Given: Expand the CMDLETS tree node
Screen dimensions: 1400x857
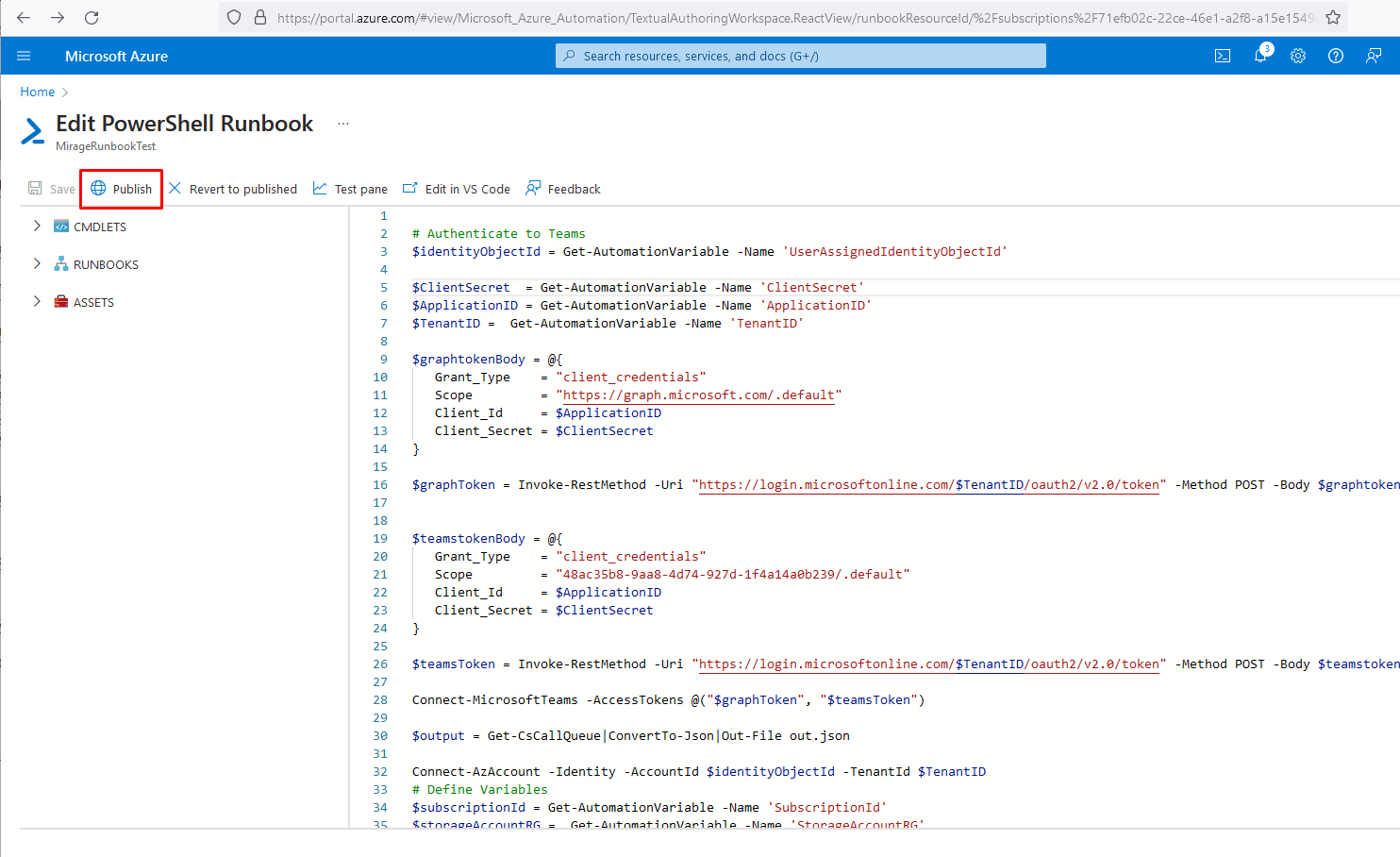Looking at the screenshot, I should click(x=37, y=226).
